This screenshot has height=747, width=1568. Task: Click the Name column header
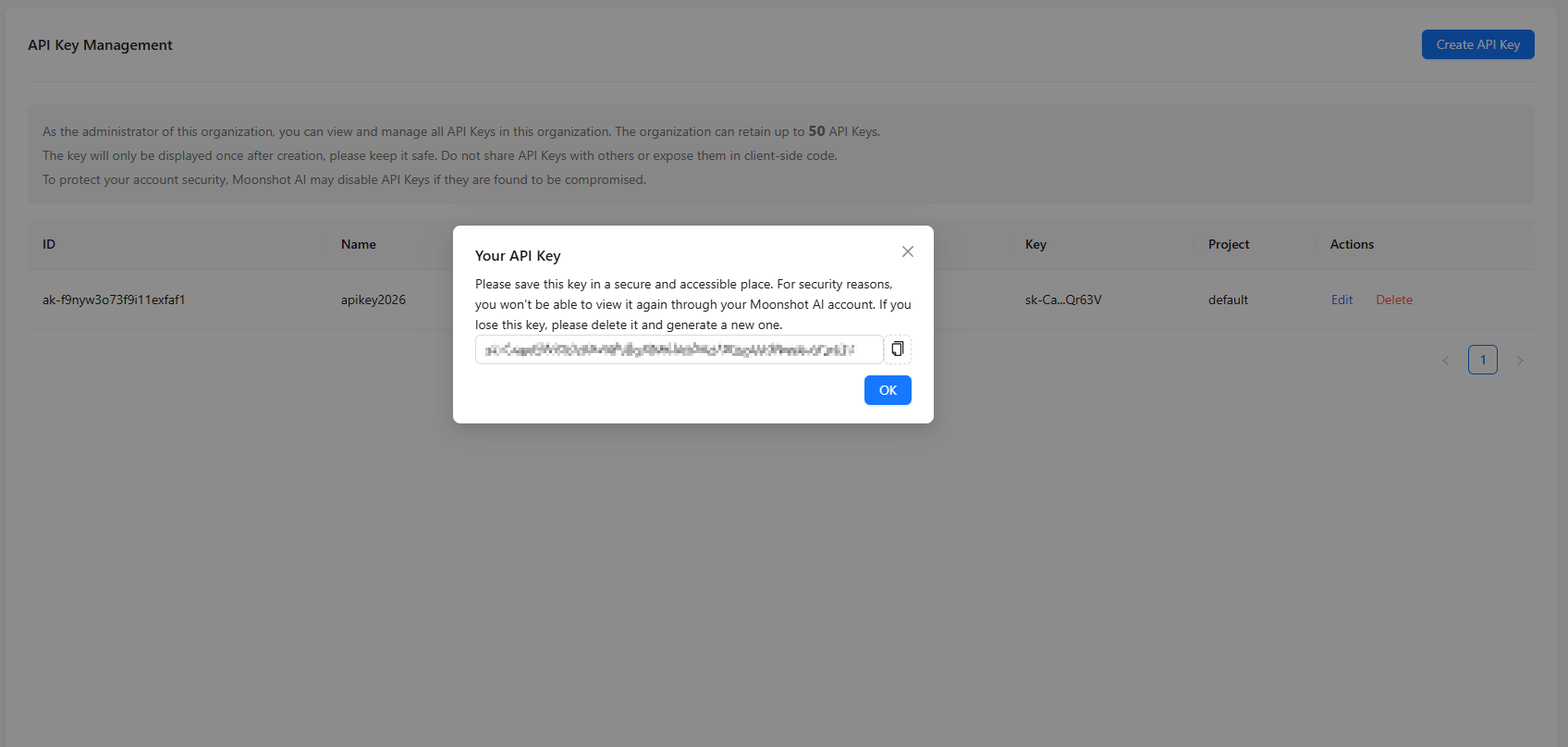359,244
